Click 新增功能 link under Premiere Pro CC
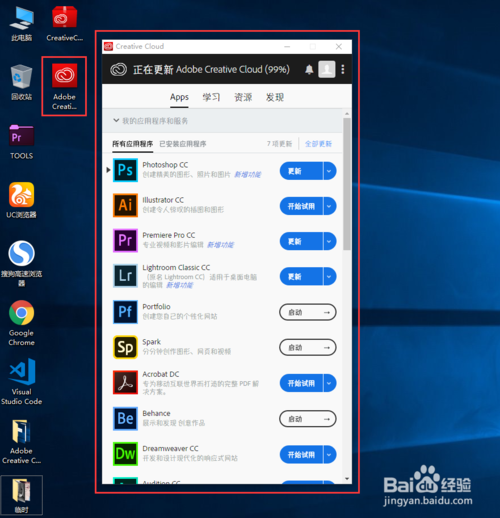This screenshot has width=500, height=518. coord(220,245)
